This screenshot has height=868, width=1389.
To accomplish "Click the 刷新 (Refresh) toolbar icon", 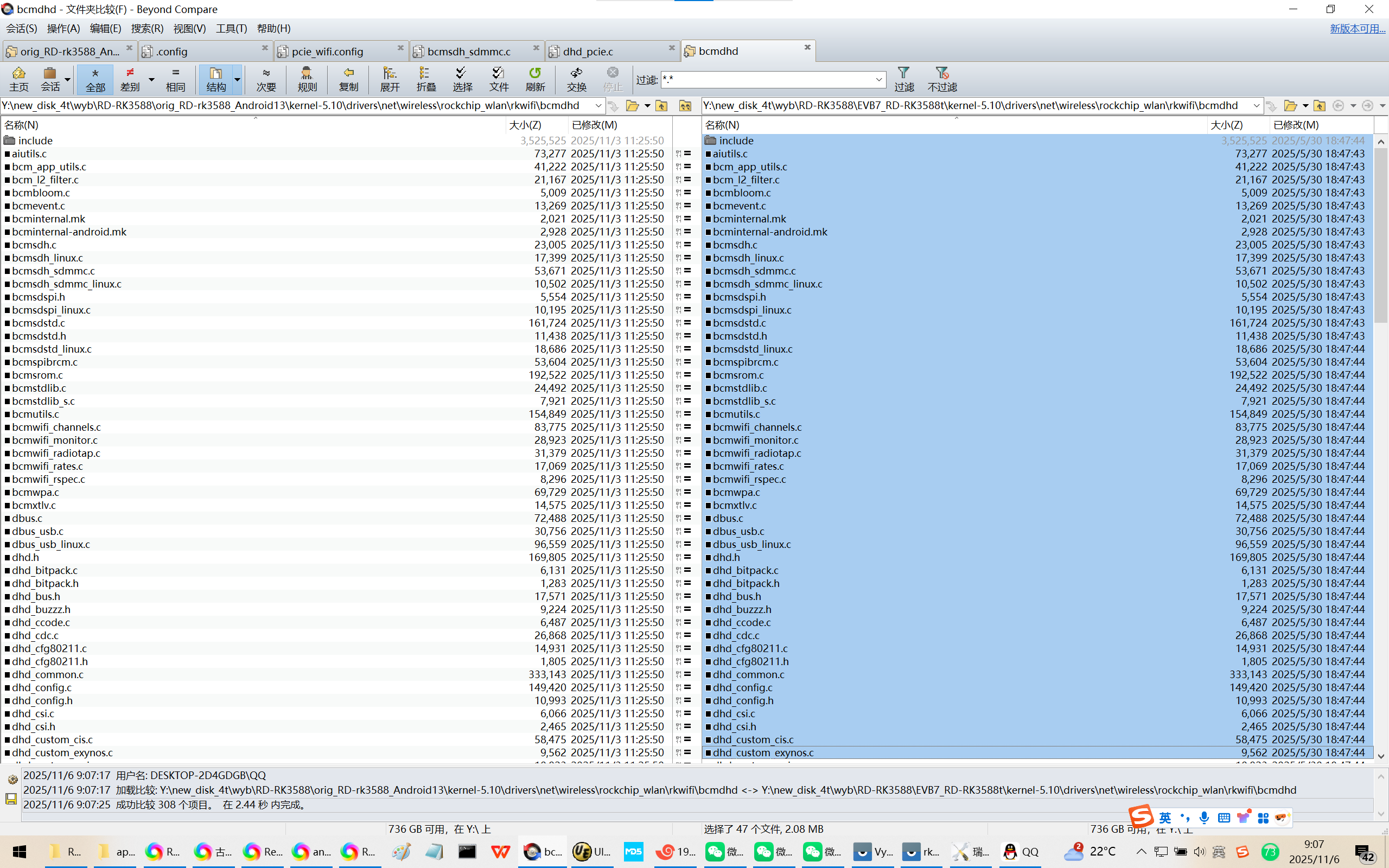I will point(535,79).
